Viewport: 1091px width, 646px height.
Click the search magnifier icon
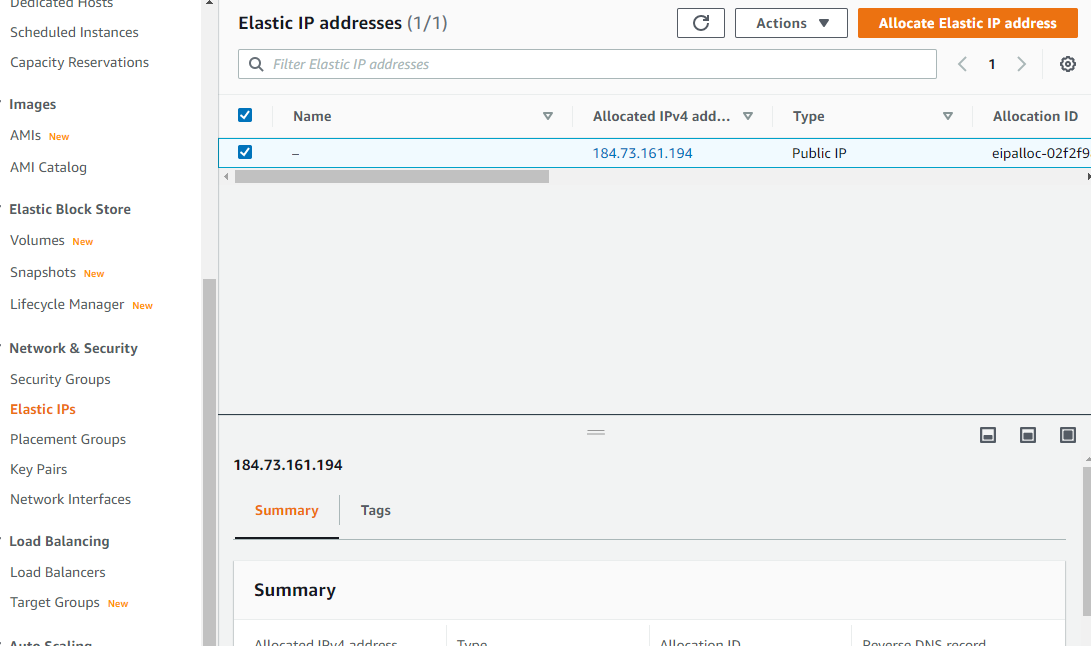coord(256,64)
